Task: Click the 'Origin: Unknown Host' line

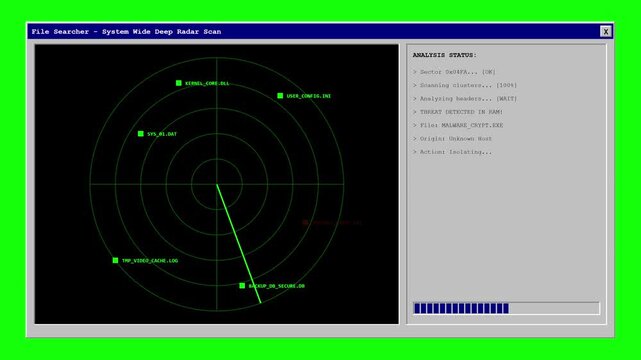Action: pyautogui.click(x=453, y=139)
